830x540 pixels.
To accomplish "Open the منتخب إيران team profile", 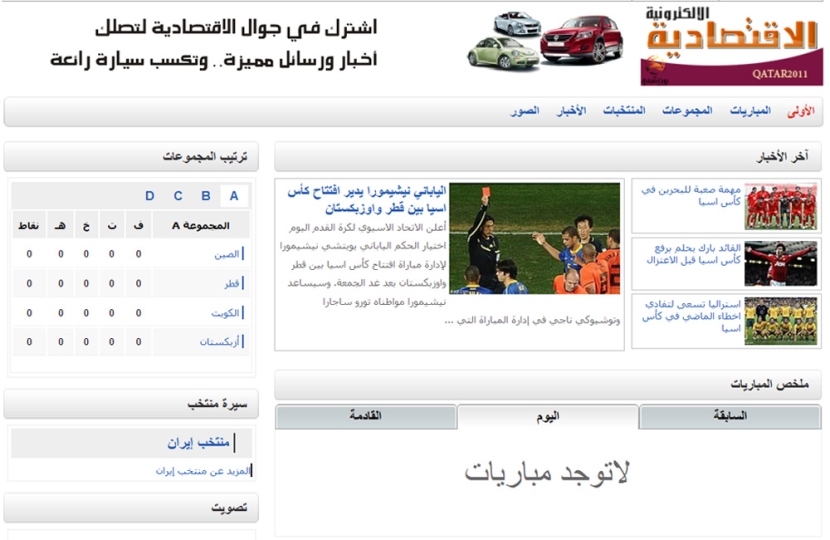I will pyautogui.click(x=199, y=443).
